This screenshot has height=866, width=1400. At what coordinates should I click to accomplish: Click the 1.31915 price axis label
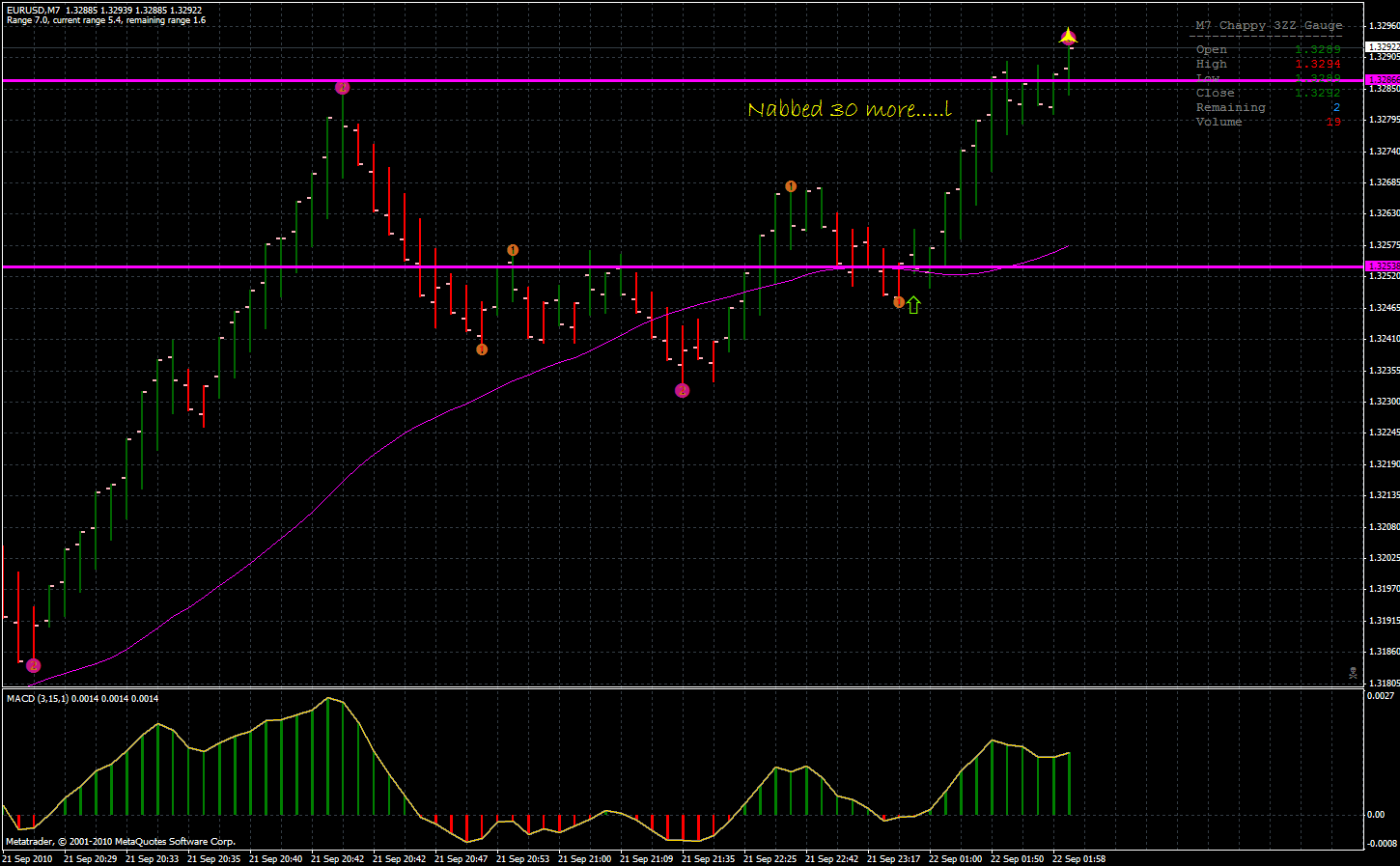pos(1384,621)
